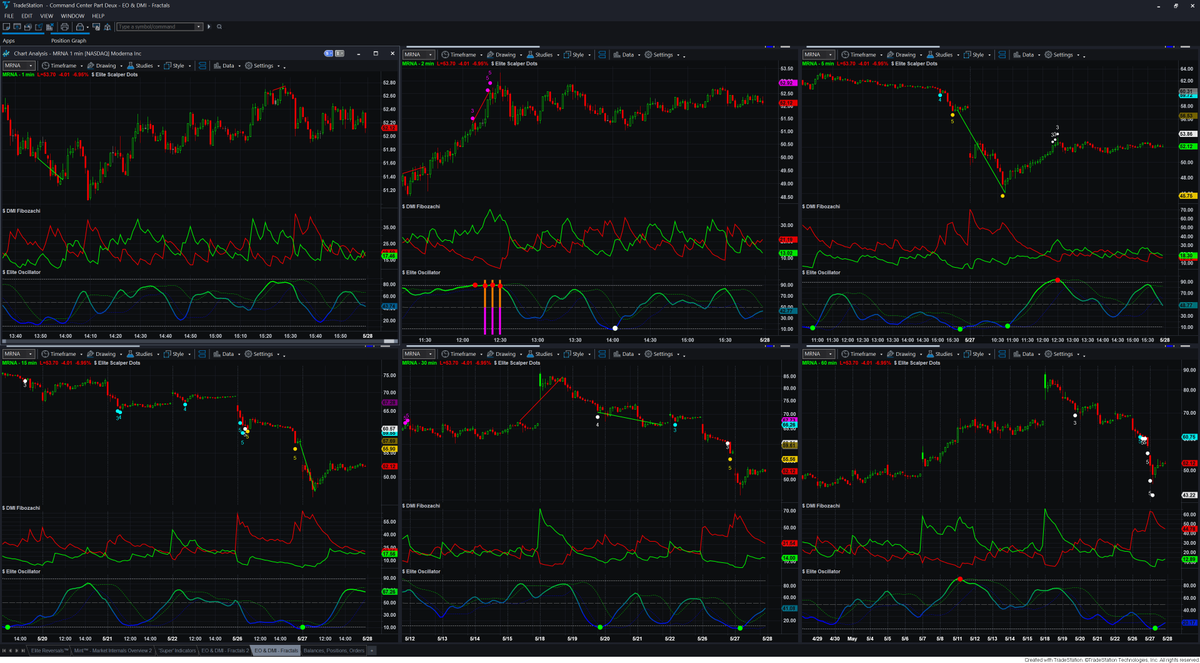1200x663 pixels.
Task: Click Drawing icon in 15 min chart
Action: pyautogui.click(x=89, y=354)
